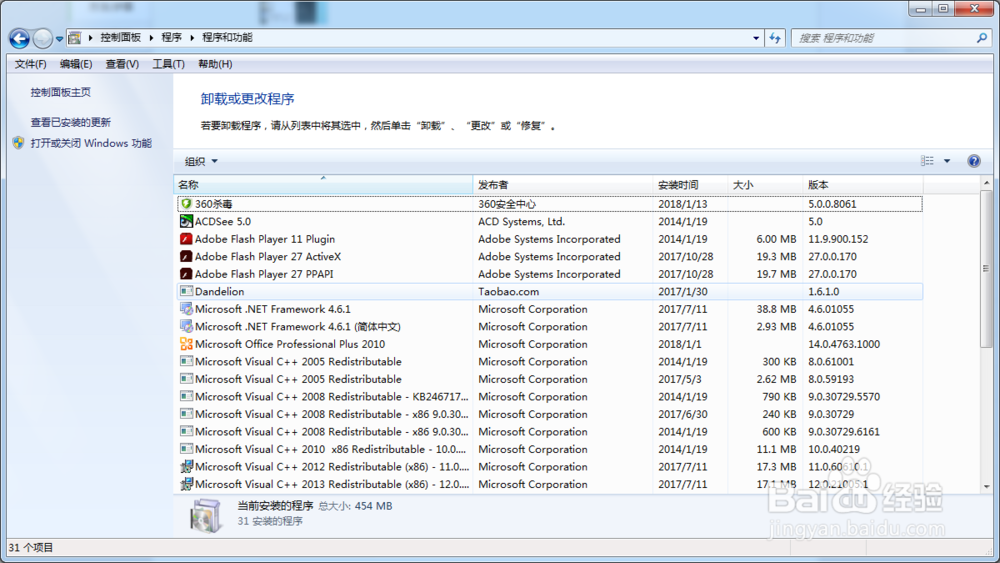Click Visual C++ 2005 icon, version 8.0.61001

(x=186, y=362)
